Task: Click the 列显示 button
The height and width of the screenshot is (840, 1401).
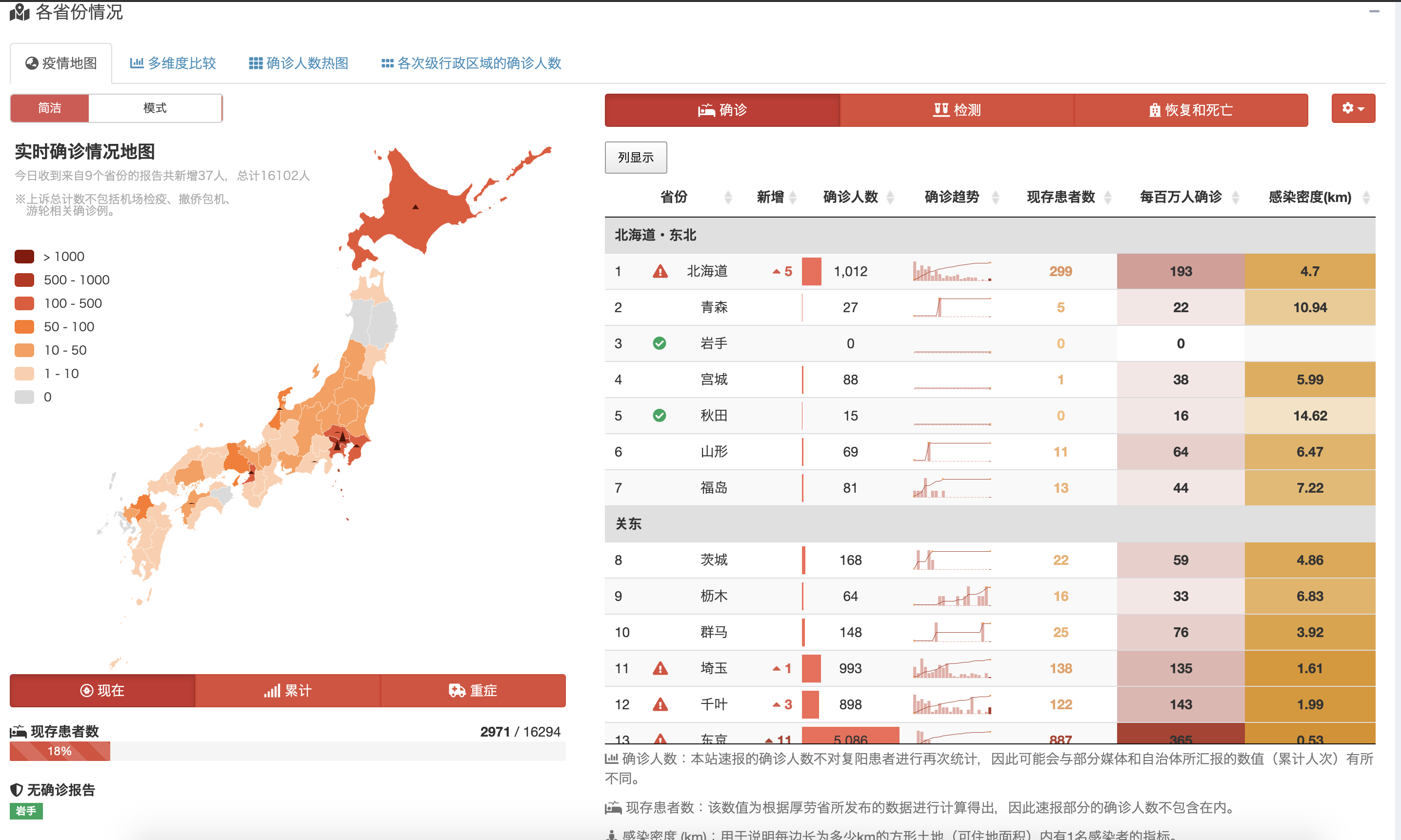Action: tap(636, 158)
